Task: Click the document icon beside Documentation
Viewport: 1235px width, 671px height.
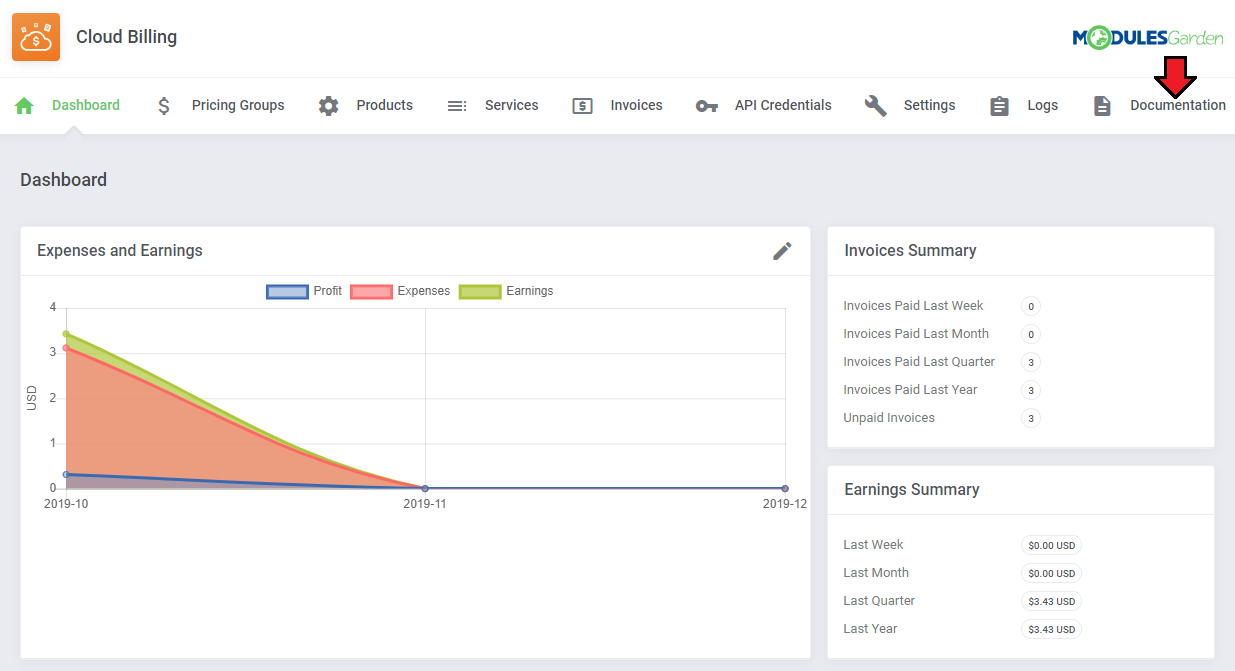Action: (x=1102, y=106)
